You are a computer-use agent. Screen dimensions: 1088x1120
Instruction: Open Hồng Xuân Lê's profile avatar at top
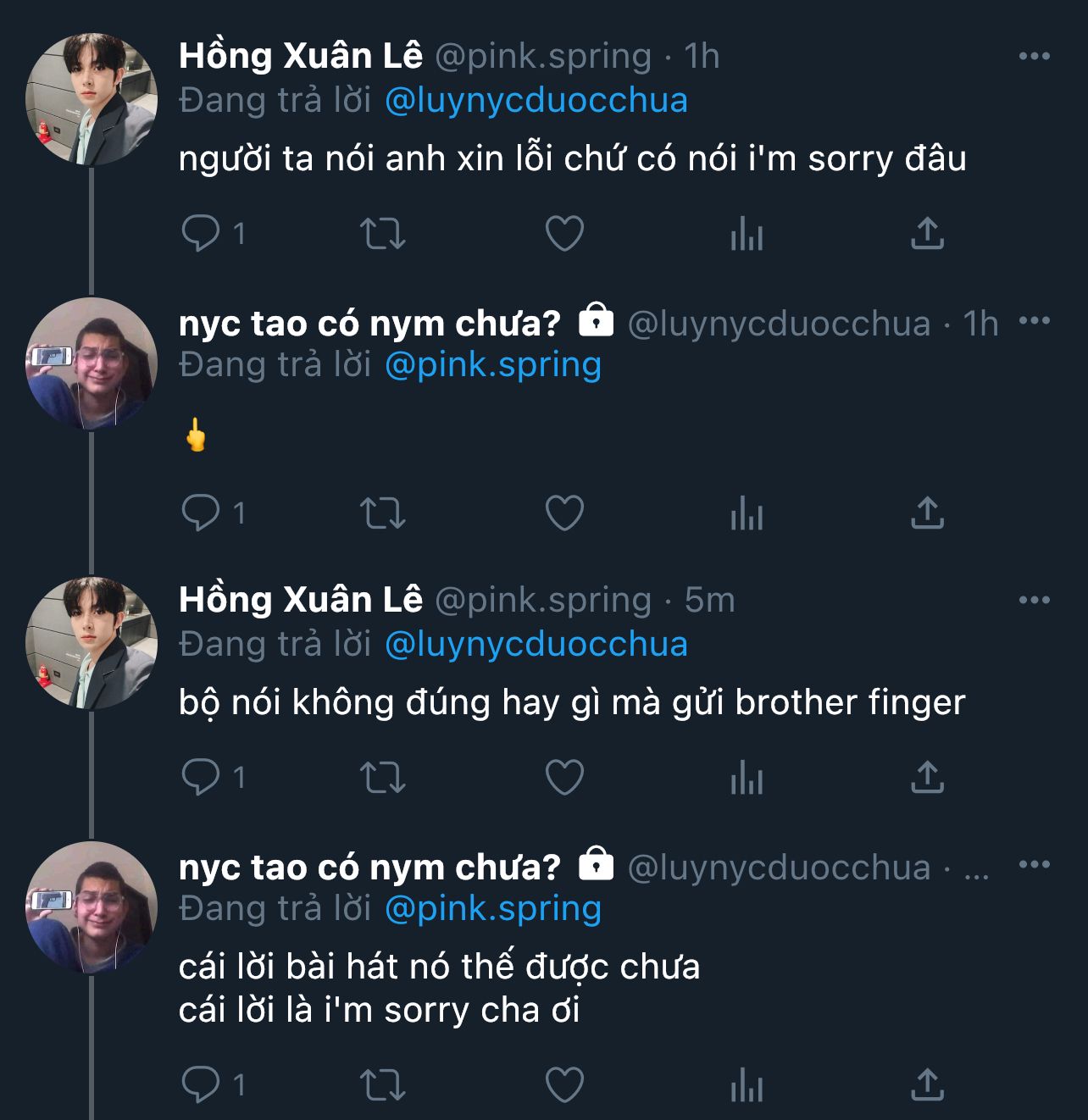point(92,99)
